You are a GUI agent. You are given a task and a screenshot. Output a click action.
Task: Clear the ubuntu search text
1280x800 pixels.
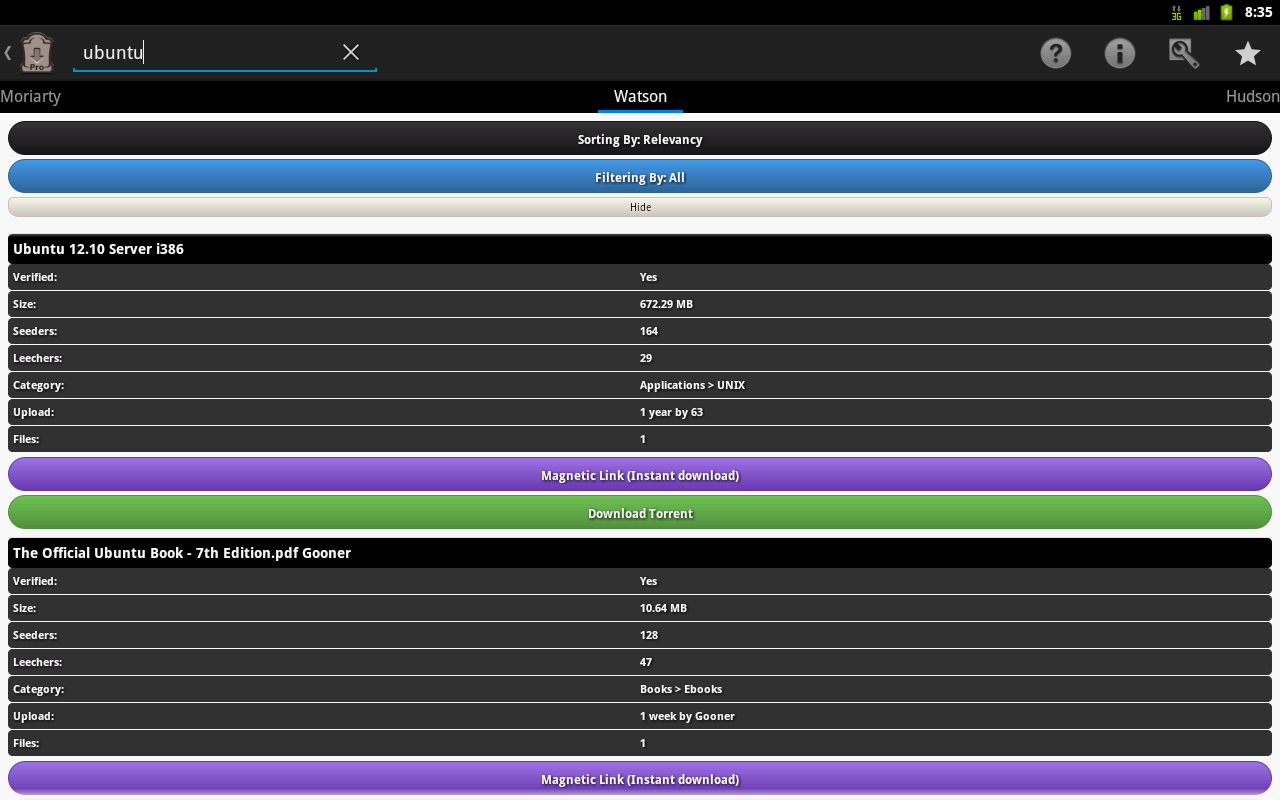(351, 52)
